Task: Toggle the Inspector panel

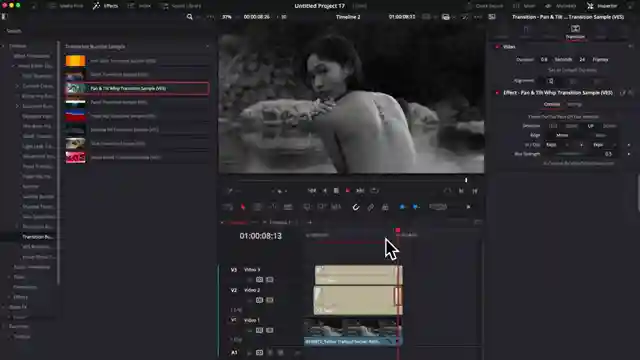Action: [602, 6]
